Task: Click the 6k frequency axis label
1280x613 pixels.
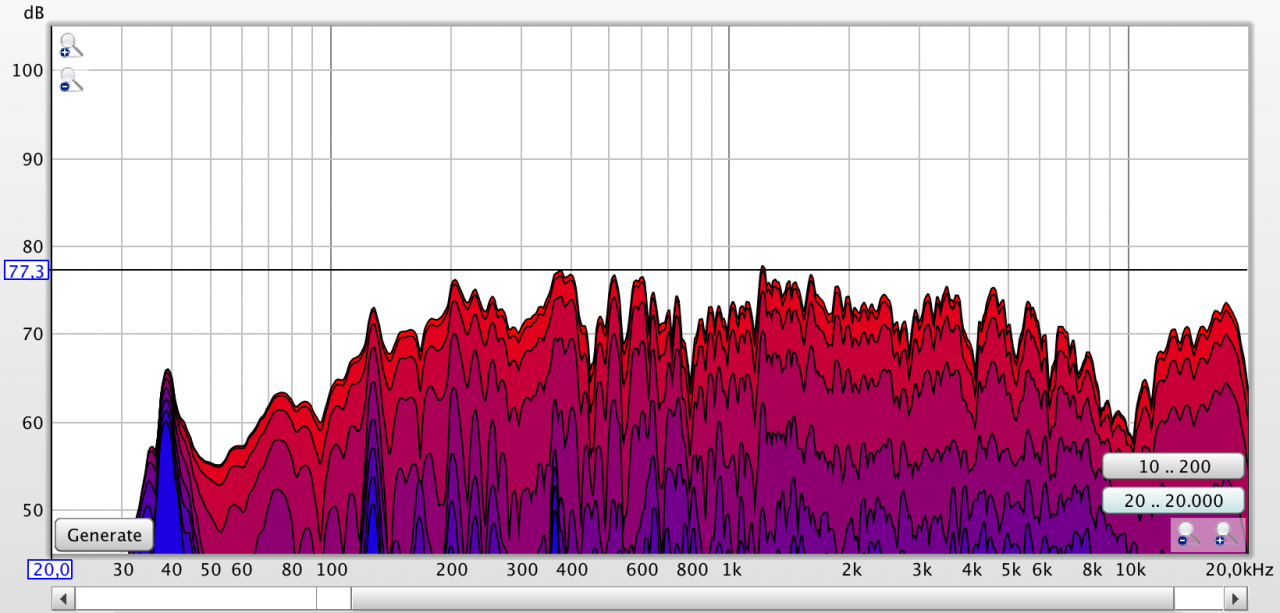Action: (1042, 570)
